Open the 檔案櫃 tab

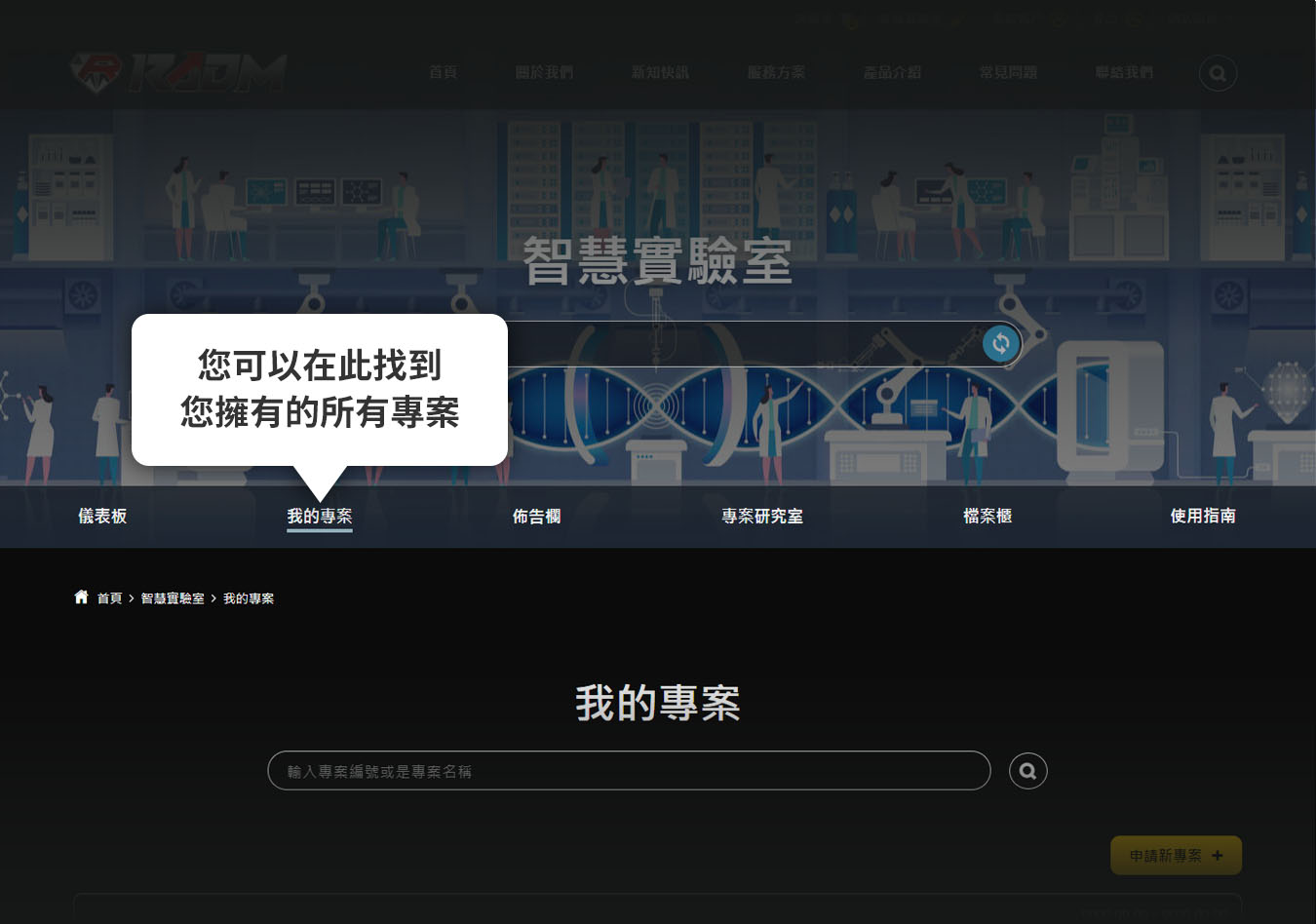pos(987,516)
